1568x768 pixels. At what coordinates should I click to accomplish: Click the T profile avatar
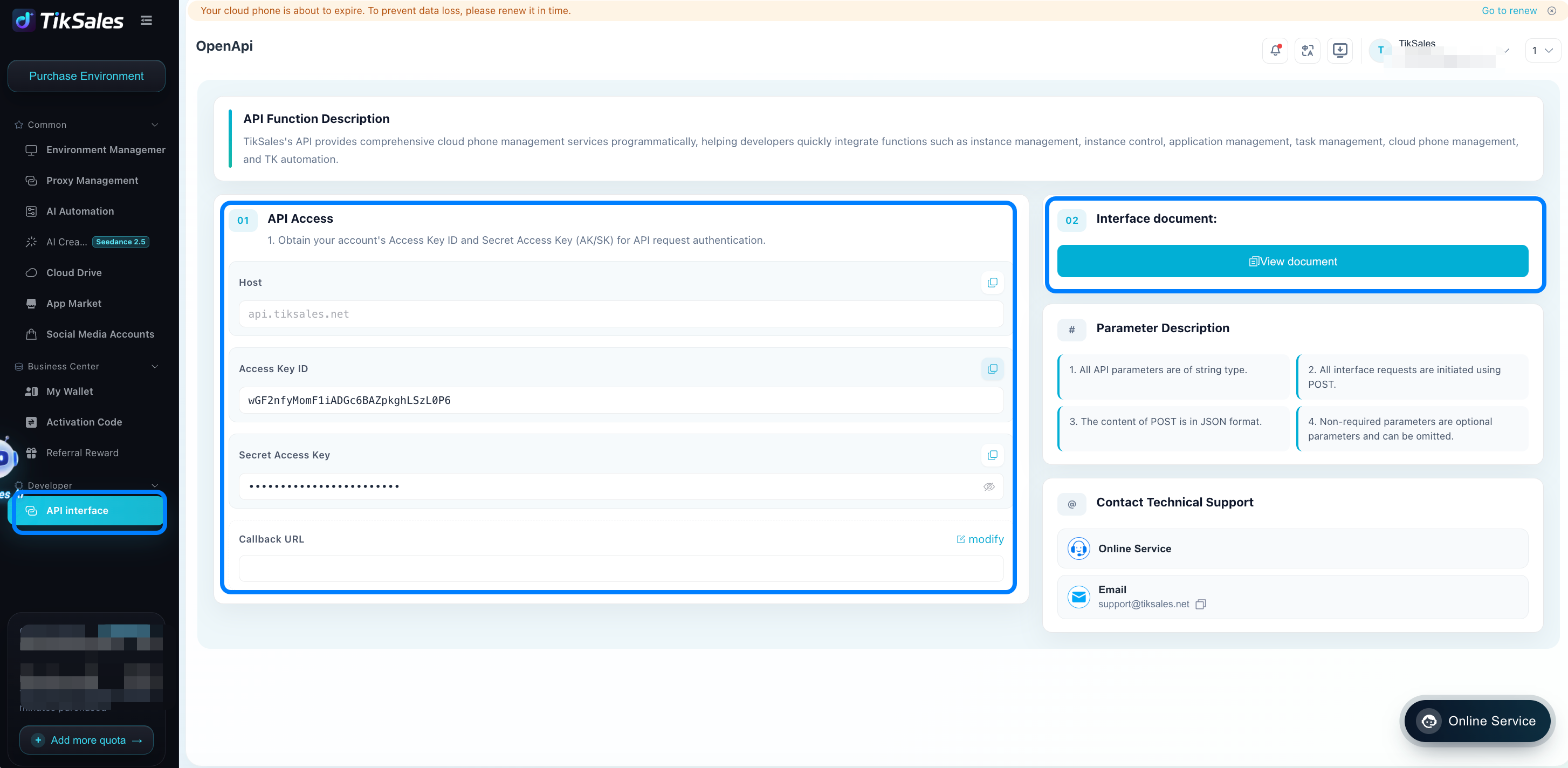(x=1380, y=51)
